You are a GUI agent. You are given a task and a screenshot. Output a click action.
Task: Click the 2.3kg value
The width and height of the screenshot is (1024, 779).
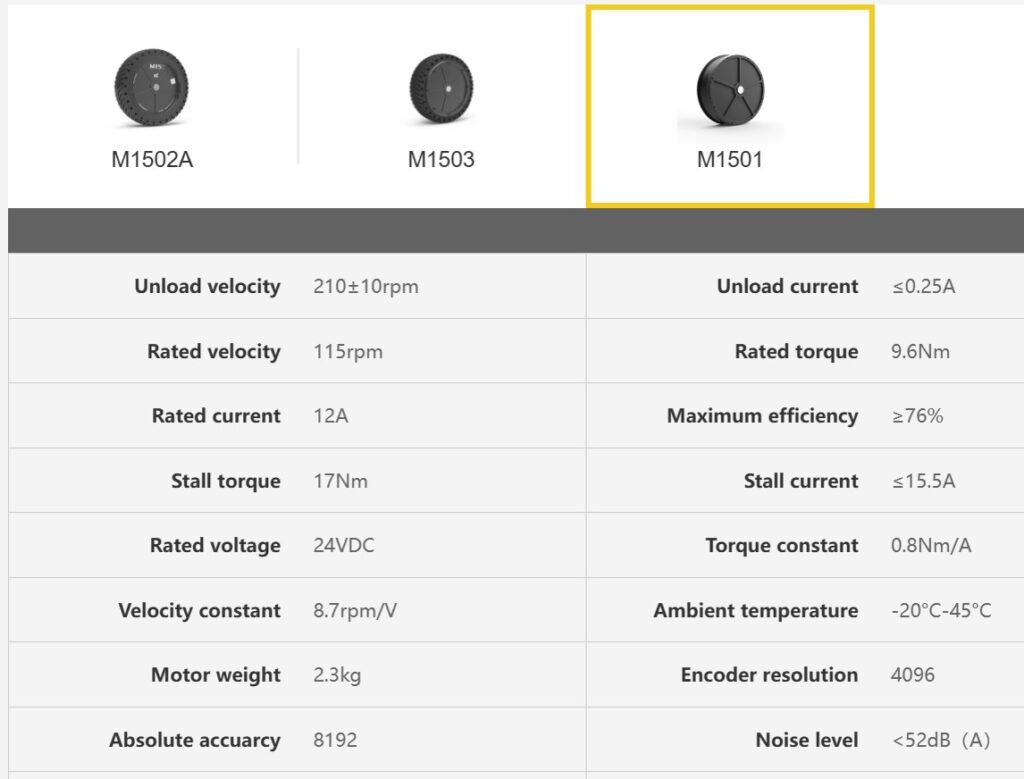point(337,675)
